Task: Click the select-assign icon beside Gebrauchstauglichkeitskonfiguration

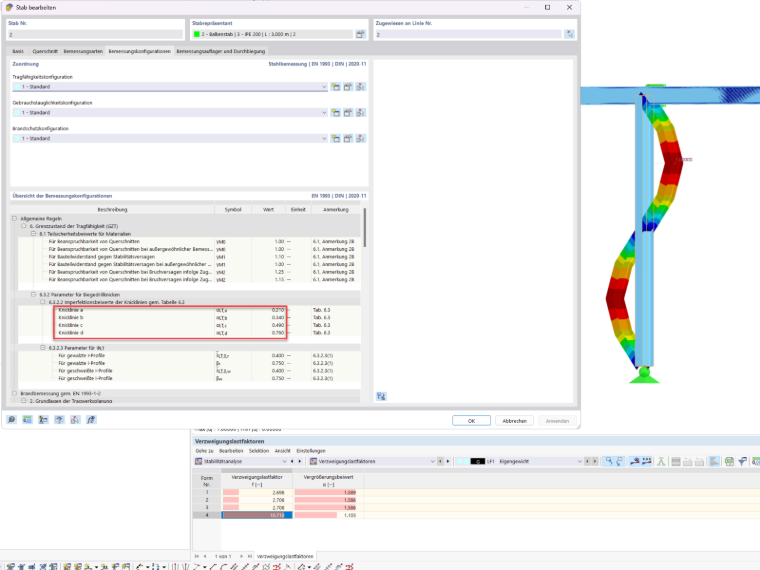Action: [x=360, y=112]
